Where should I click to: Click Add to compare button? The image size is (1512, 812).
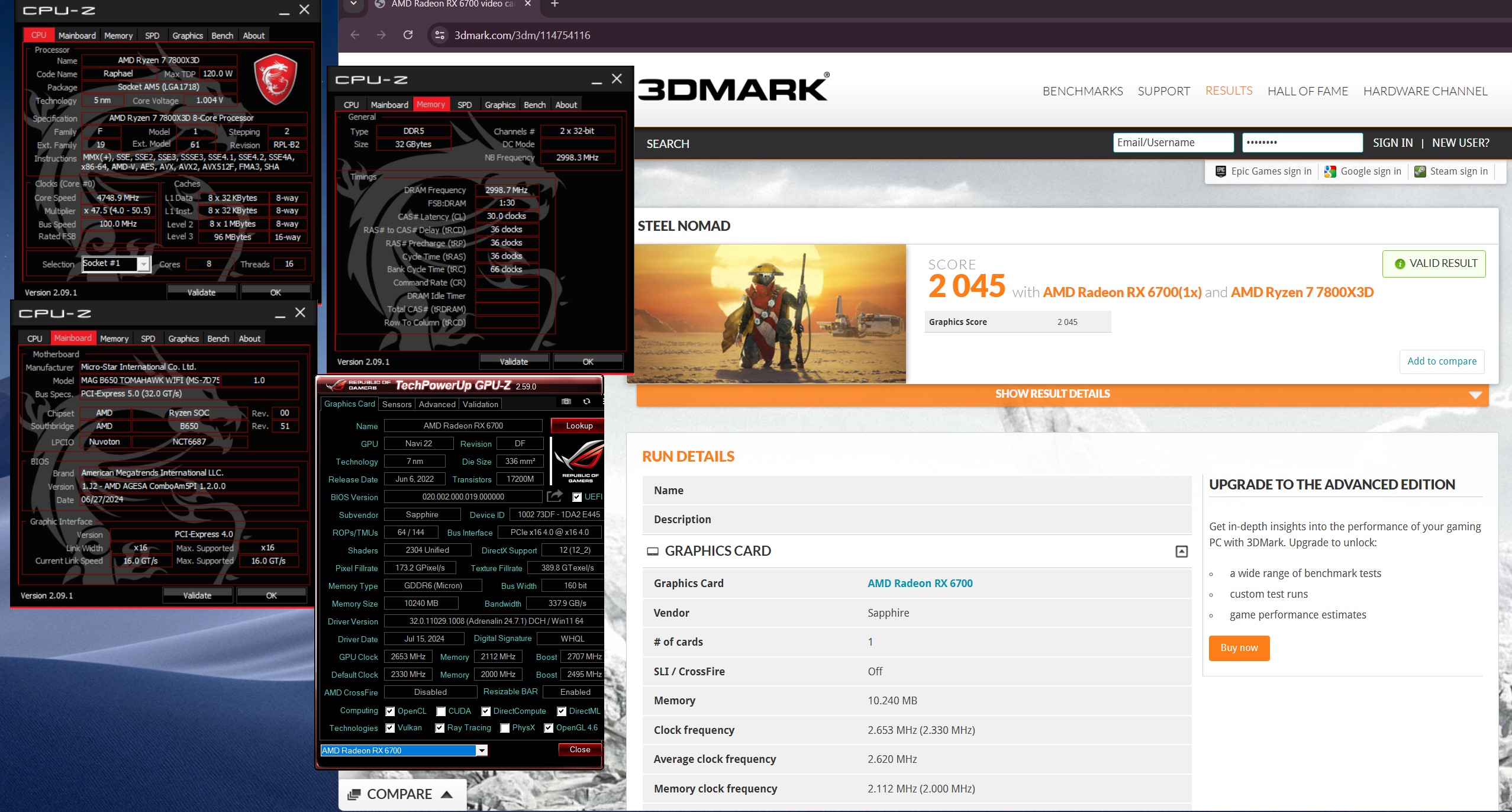coord(1442,362)
